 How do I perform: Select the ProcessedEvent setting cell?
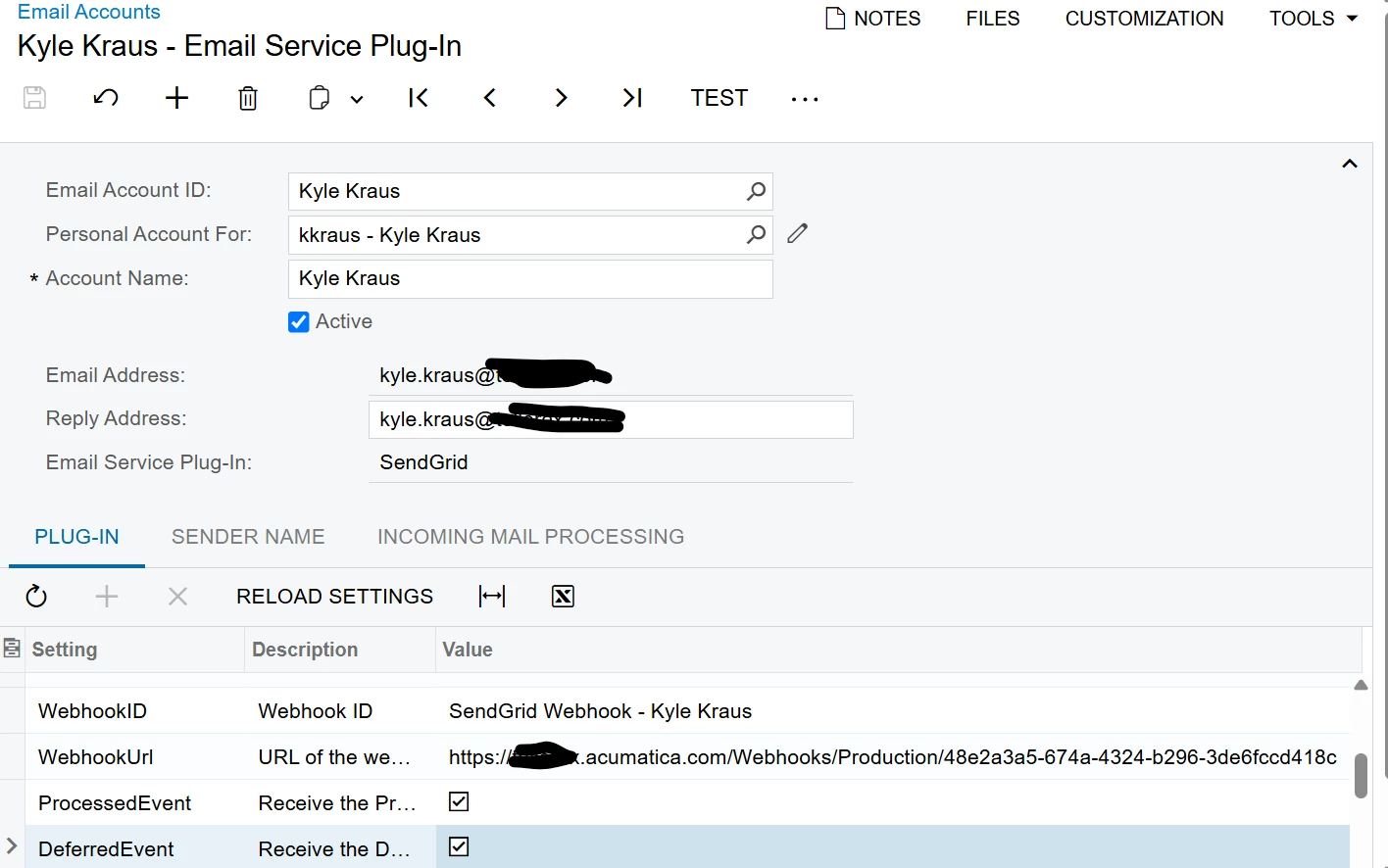click(x=134, y=803)
